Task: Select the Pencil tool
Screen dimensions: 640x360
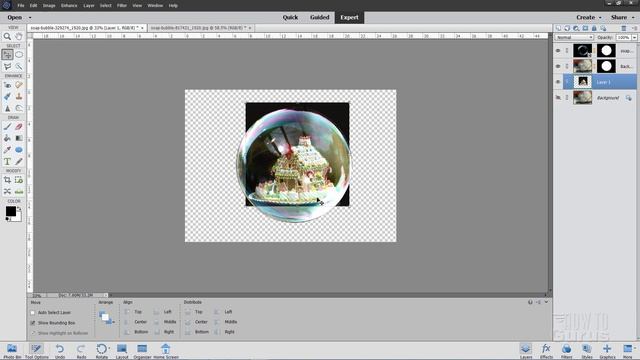Action: click(x=19, y=162)
